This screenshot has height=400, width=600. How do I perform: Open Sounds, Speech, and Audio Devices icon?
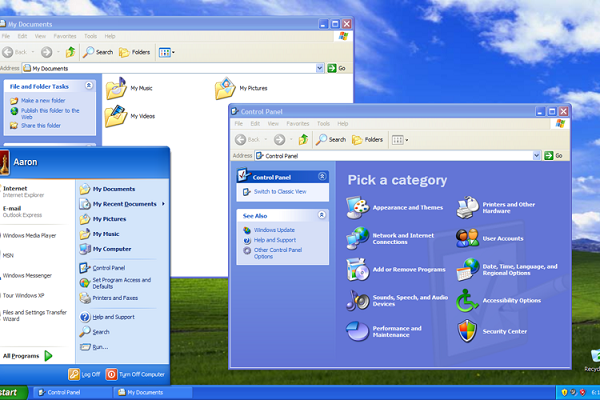click(x=357, y=300)
